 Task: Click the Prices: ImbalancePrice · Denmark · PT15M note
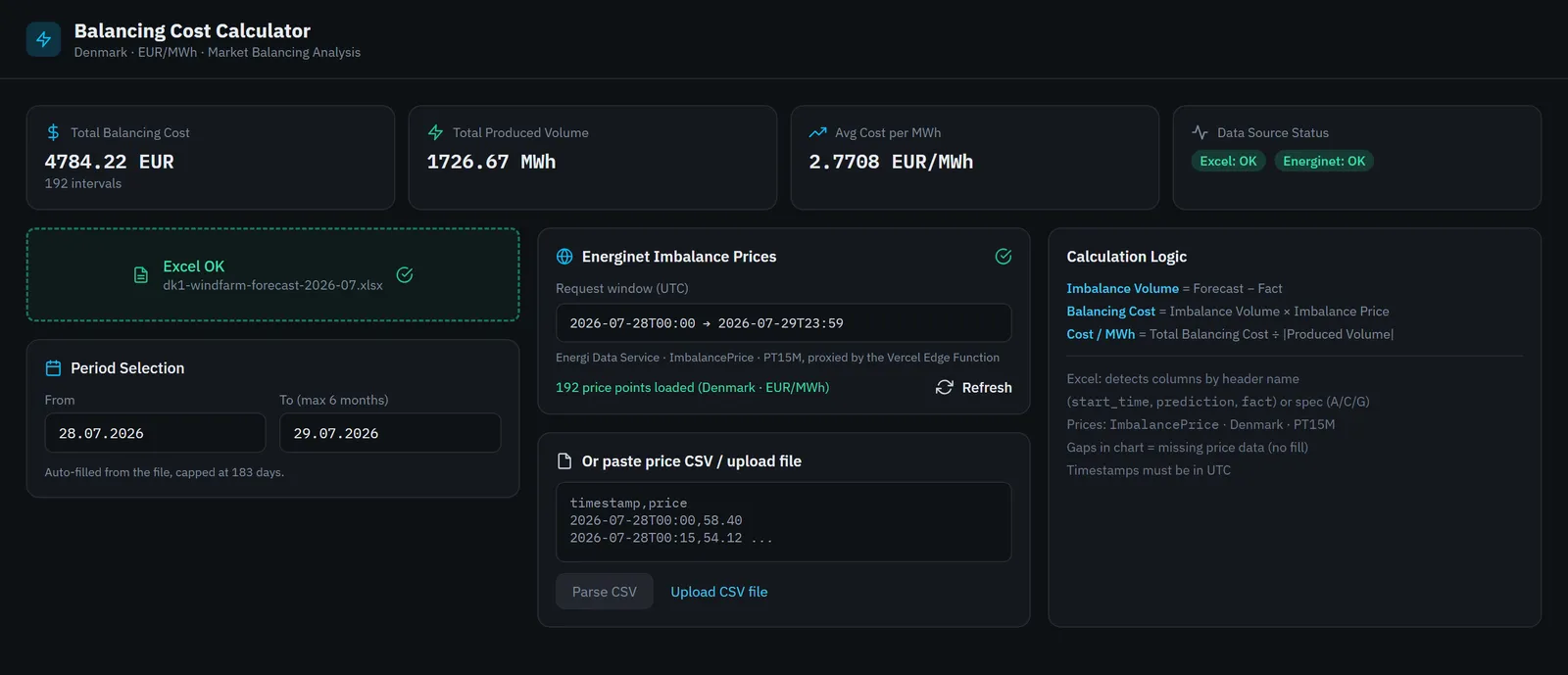[1200, 425]
